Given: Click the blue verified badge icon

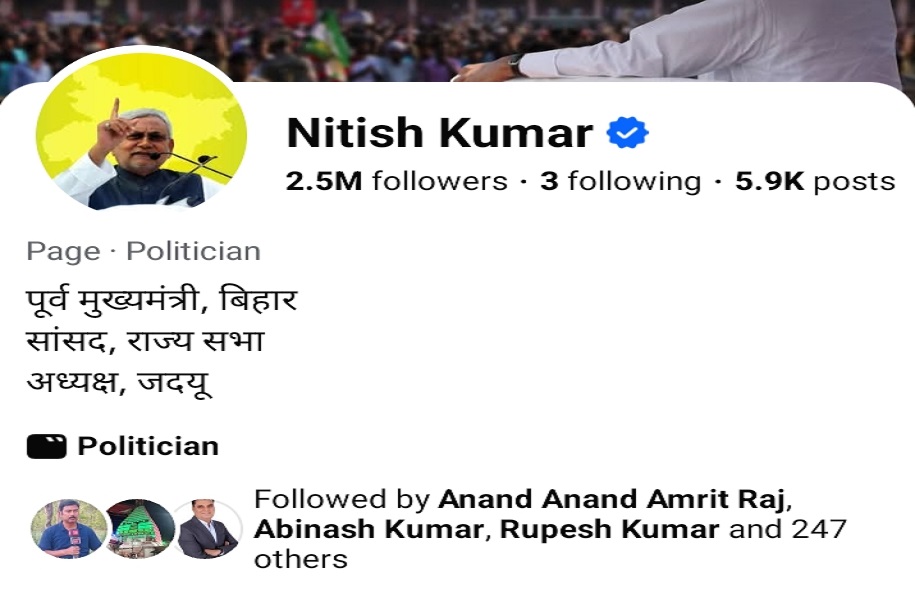Looking at the screenshot, I should coord(627,133).
